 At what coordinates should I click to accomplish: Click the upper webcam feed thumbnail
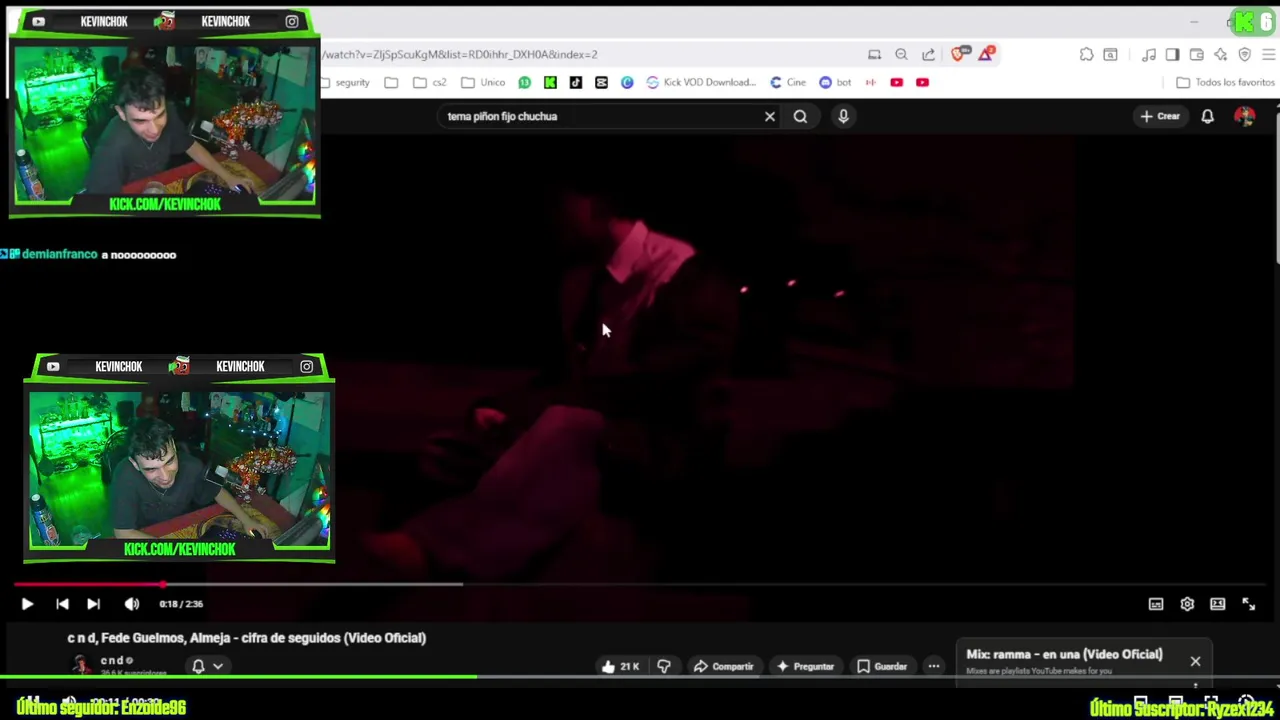tap(165, 119)
